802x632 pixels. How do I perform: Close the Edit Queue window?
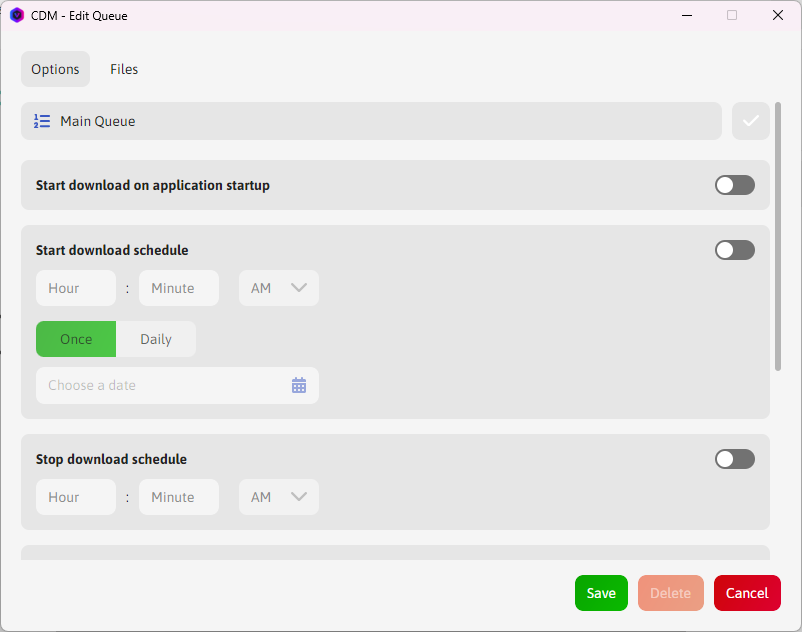777,15
